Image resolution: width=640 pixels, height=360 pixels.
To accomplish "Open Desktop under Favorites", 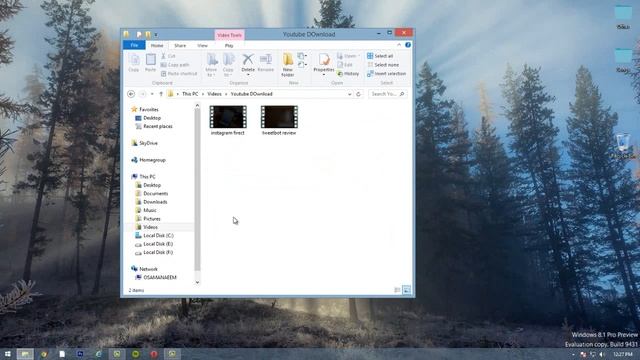I will (x=148, y=118).
